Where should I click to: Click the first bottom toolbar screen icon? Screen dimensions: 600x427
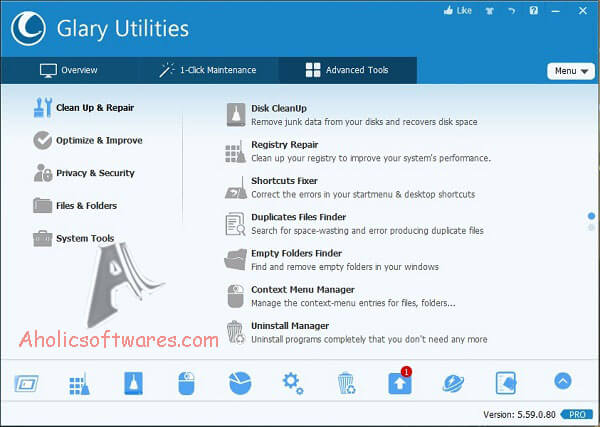coord(26,383)
